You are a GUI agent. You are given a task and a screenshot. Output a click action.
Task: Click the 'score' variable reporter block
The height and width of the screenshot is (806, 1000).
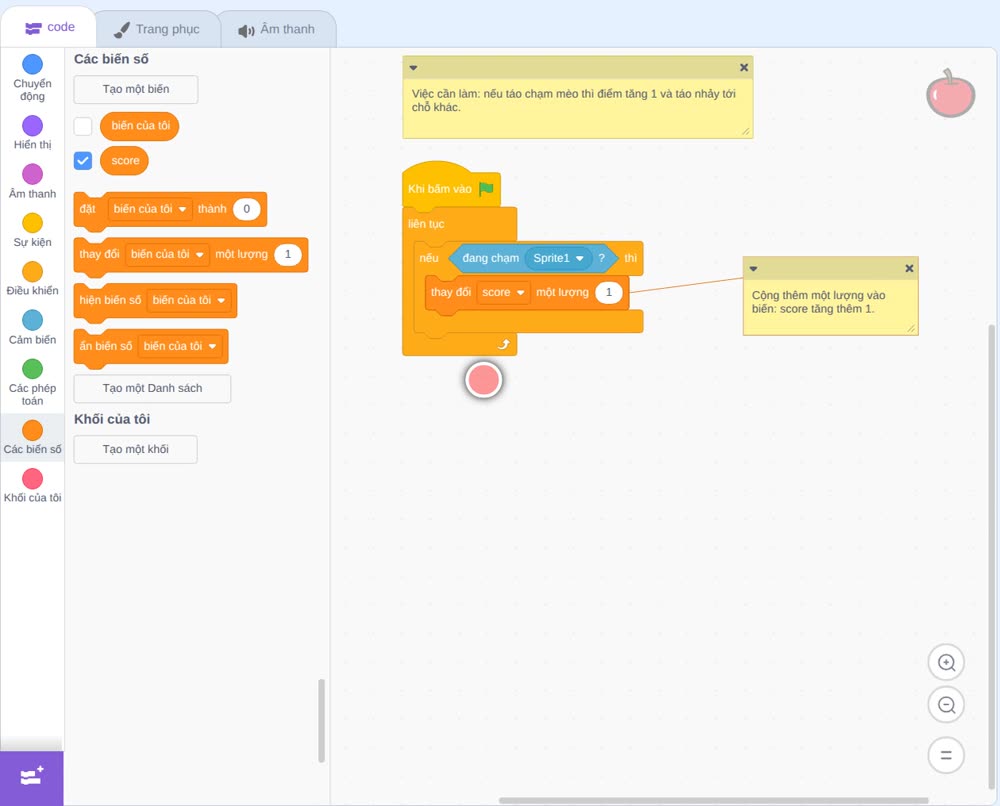click(x=124, y=161)
